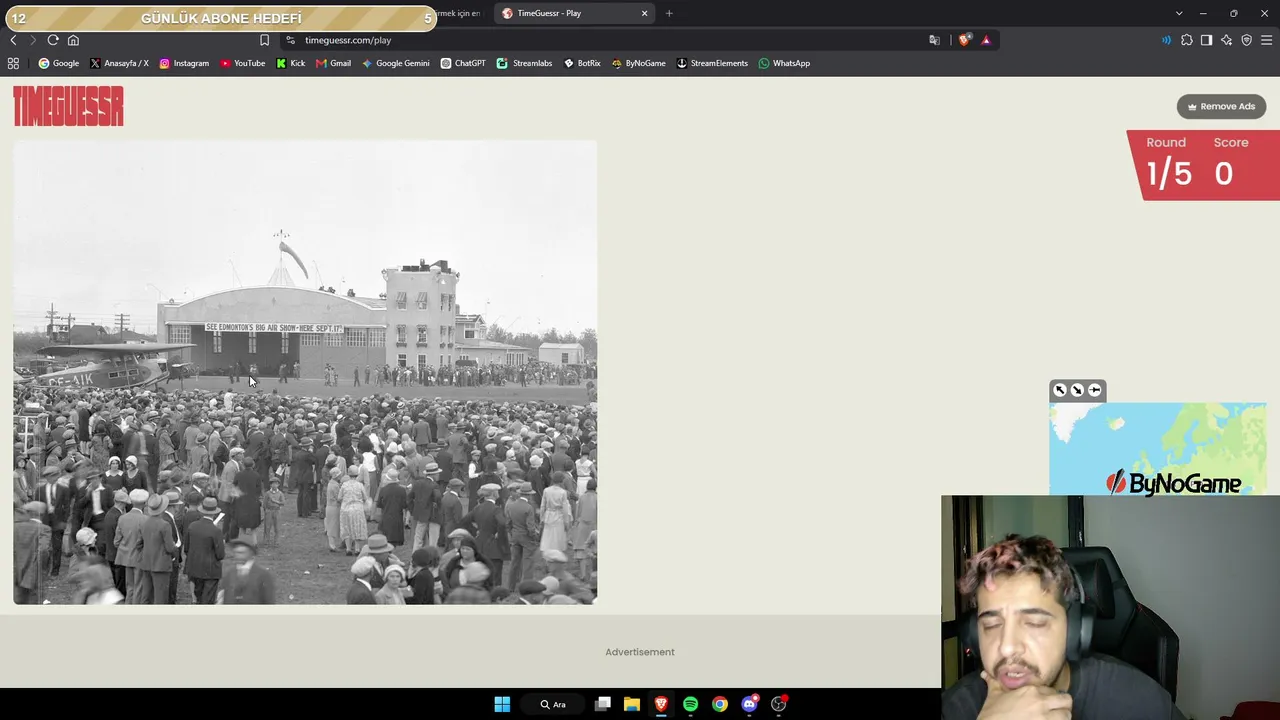Open the Anasayfa / X bookmark
The image size is (1280, 720).
pos(119,63)
